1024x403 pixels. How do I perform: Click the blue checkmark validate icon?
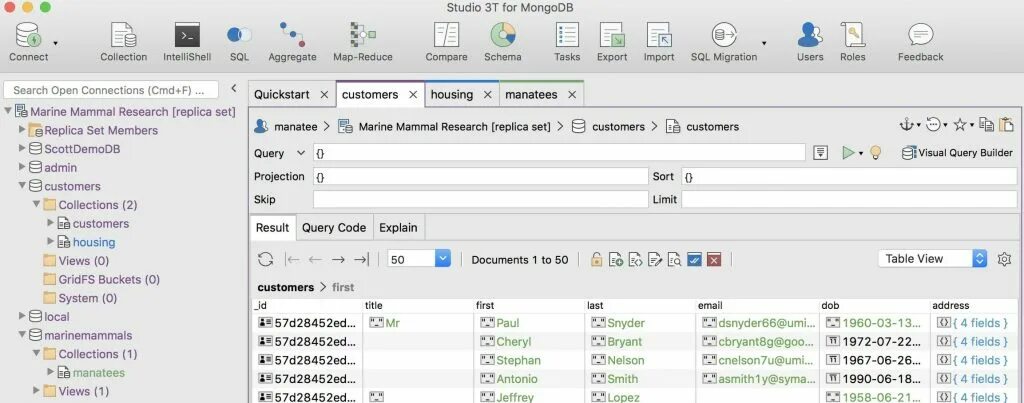pyautogui.click(x=694, y=260)
